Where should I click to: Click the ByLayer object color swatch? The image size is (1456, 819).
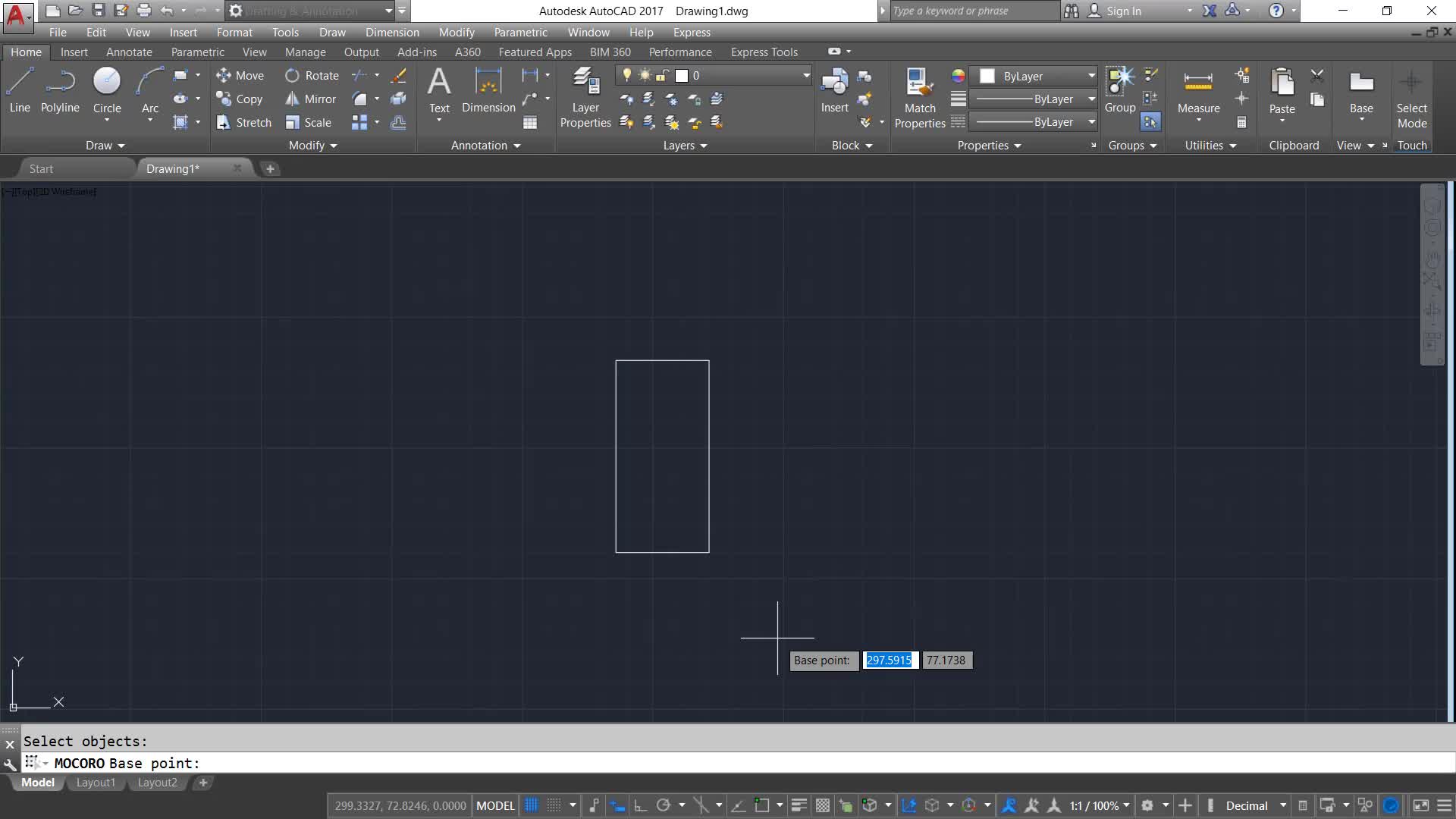(x=987, y=76)
